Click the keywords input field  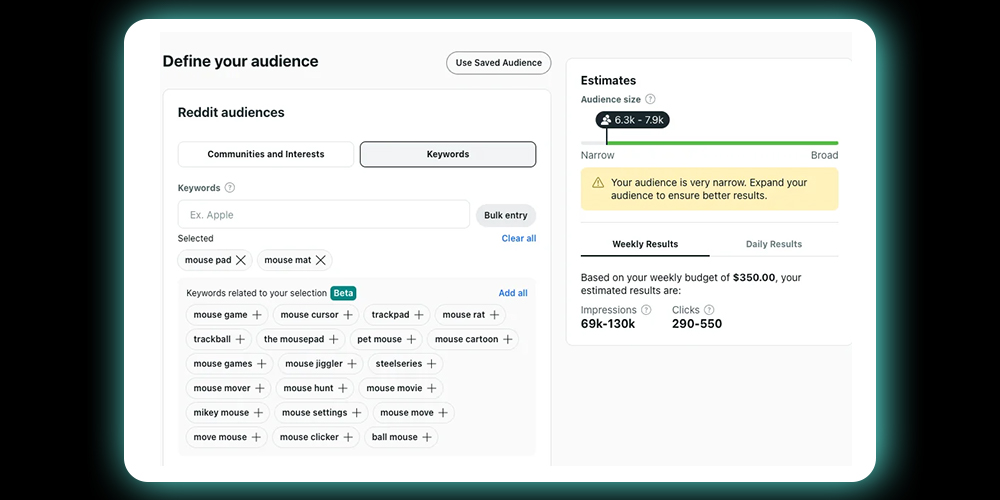point(323,215)
